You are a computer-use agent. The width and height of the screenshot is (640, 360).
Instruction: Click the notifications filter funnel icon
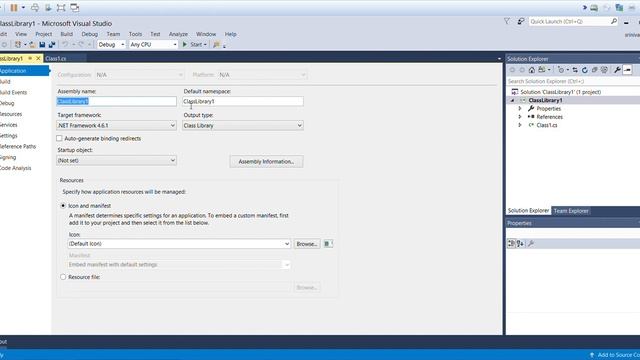pyautogui.click(x=507, y=21)
